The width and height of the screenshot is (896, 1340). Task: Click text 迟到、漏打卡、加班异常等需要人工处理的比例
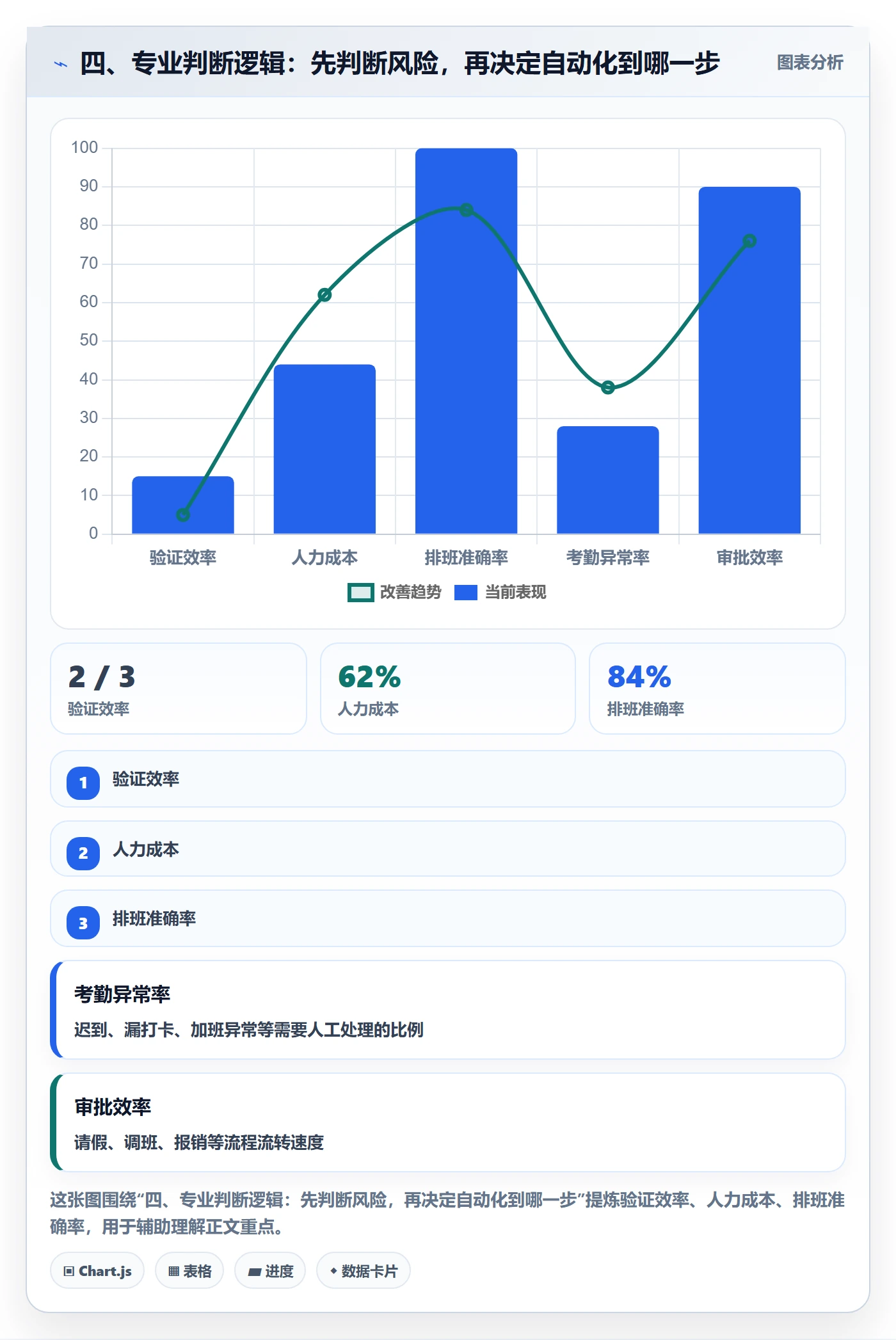coord(249,1030)
